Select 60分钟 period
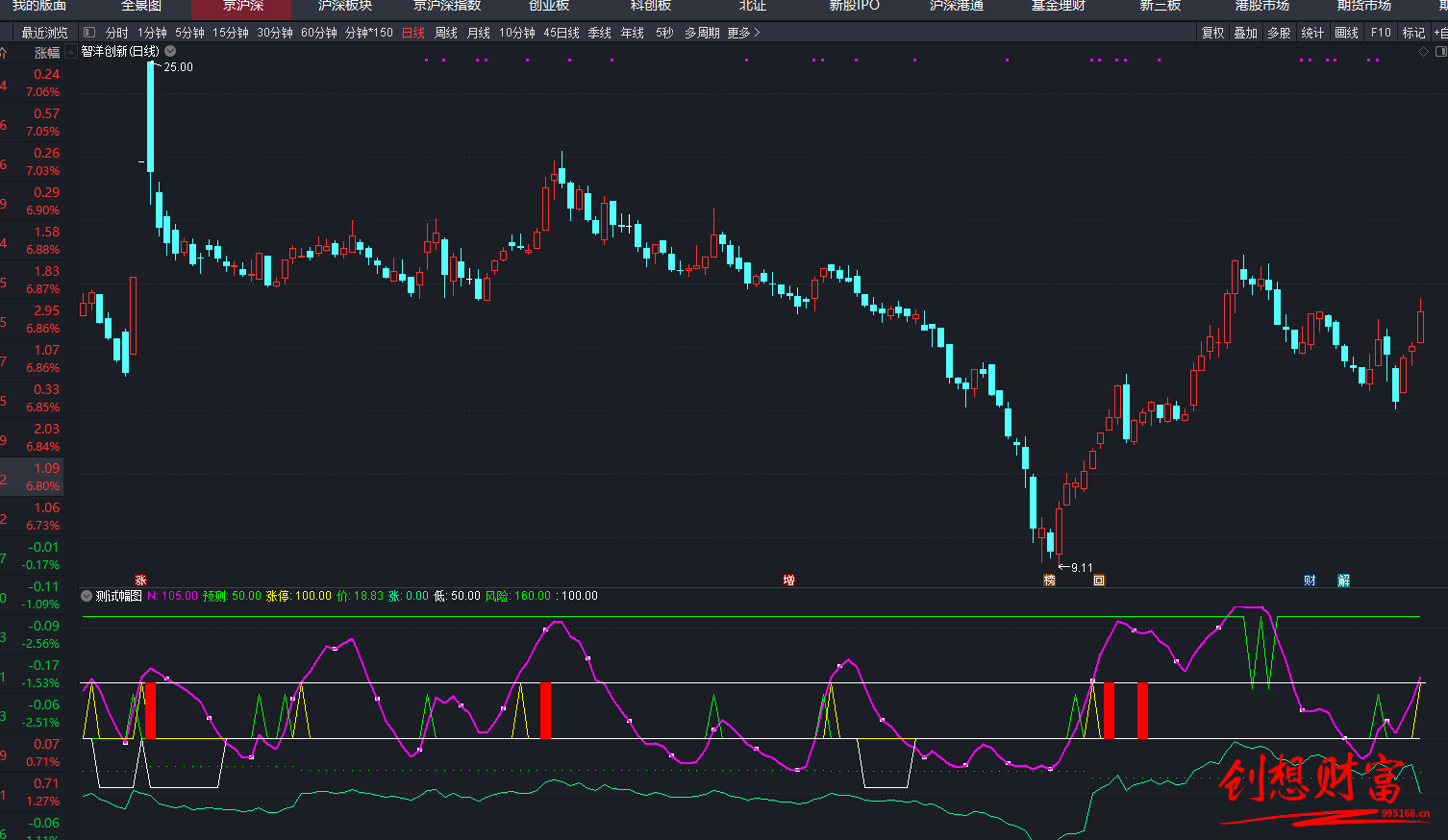Screen dimensions: 1448x840 pyautogui.click(x=319, y=33)
